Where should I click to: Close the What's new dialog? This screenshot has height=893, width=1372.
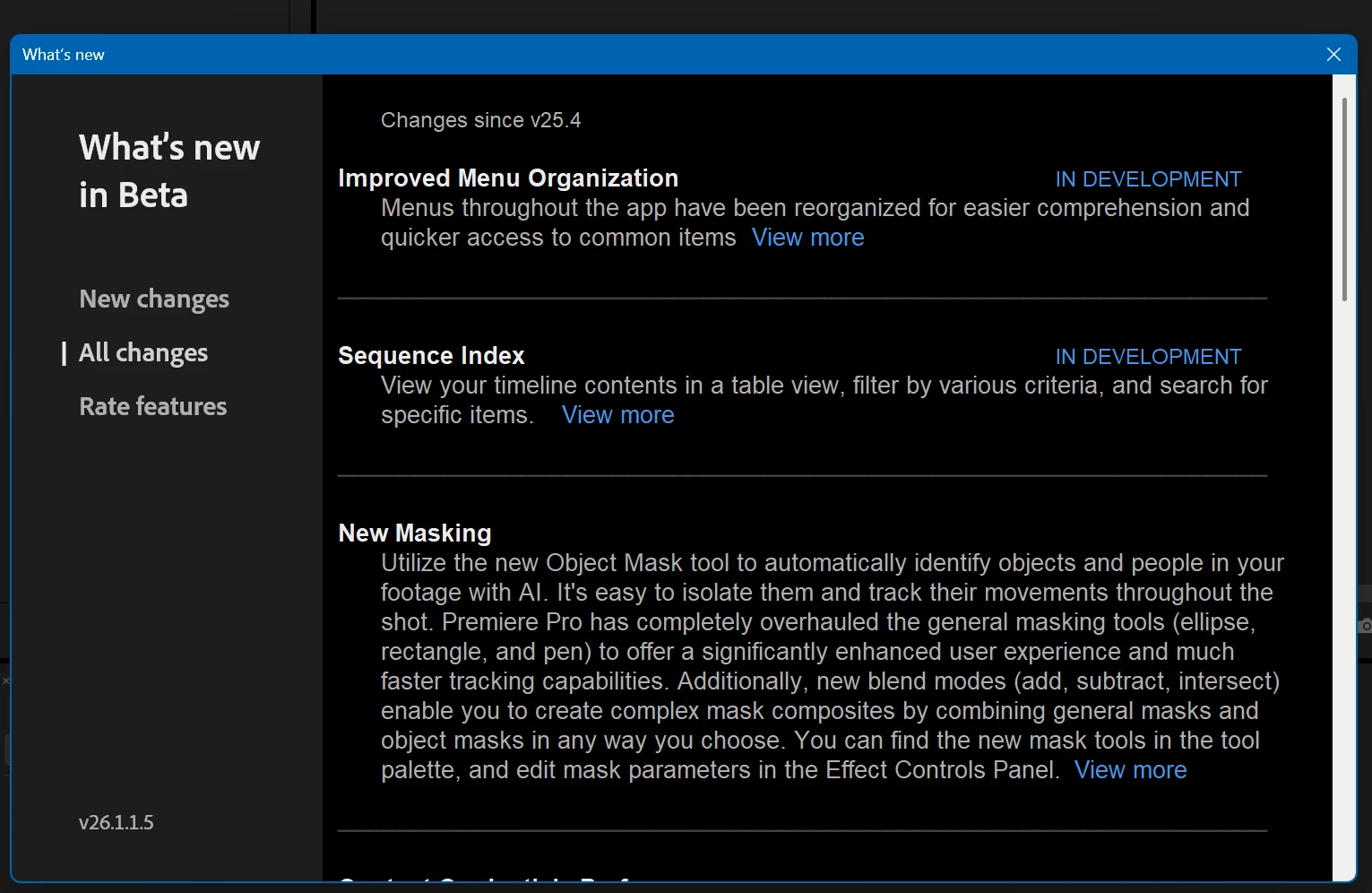coord(1333,55)
